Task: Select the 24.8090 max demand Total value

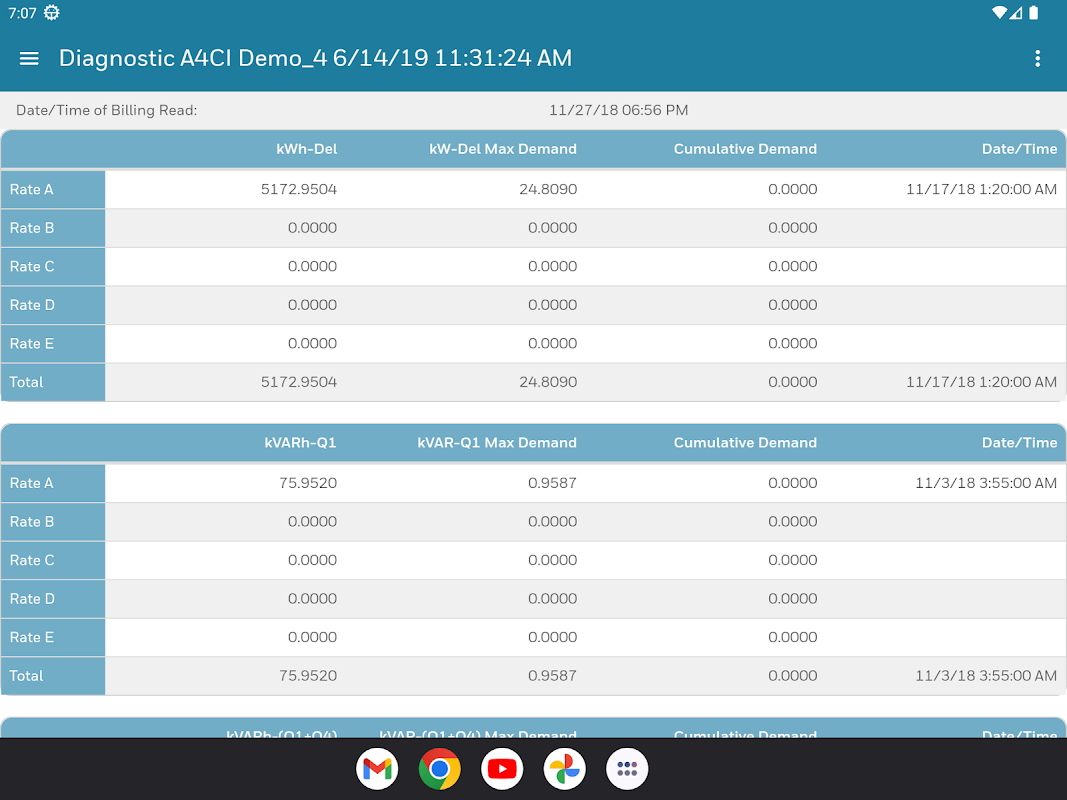Action: click(548, 382)
